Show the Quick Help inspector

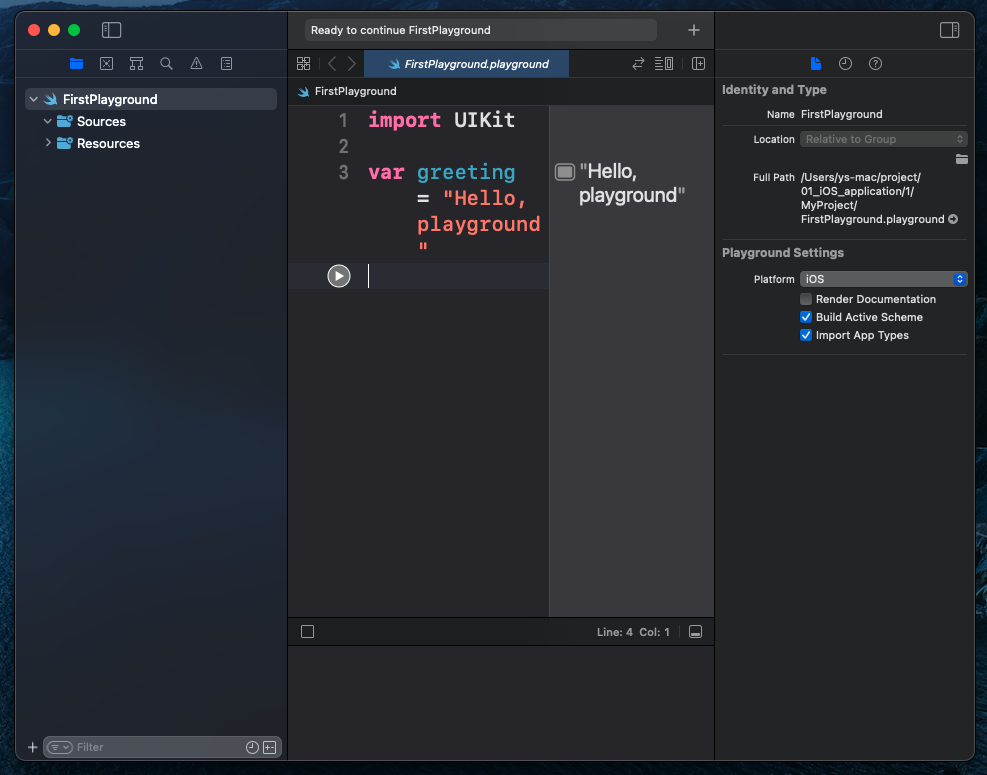875,64
